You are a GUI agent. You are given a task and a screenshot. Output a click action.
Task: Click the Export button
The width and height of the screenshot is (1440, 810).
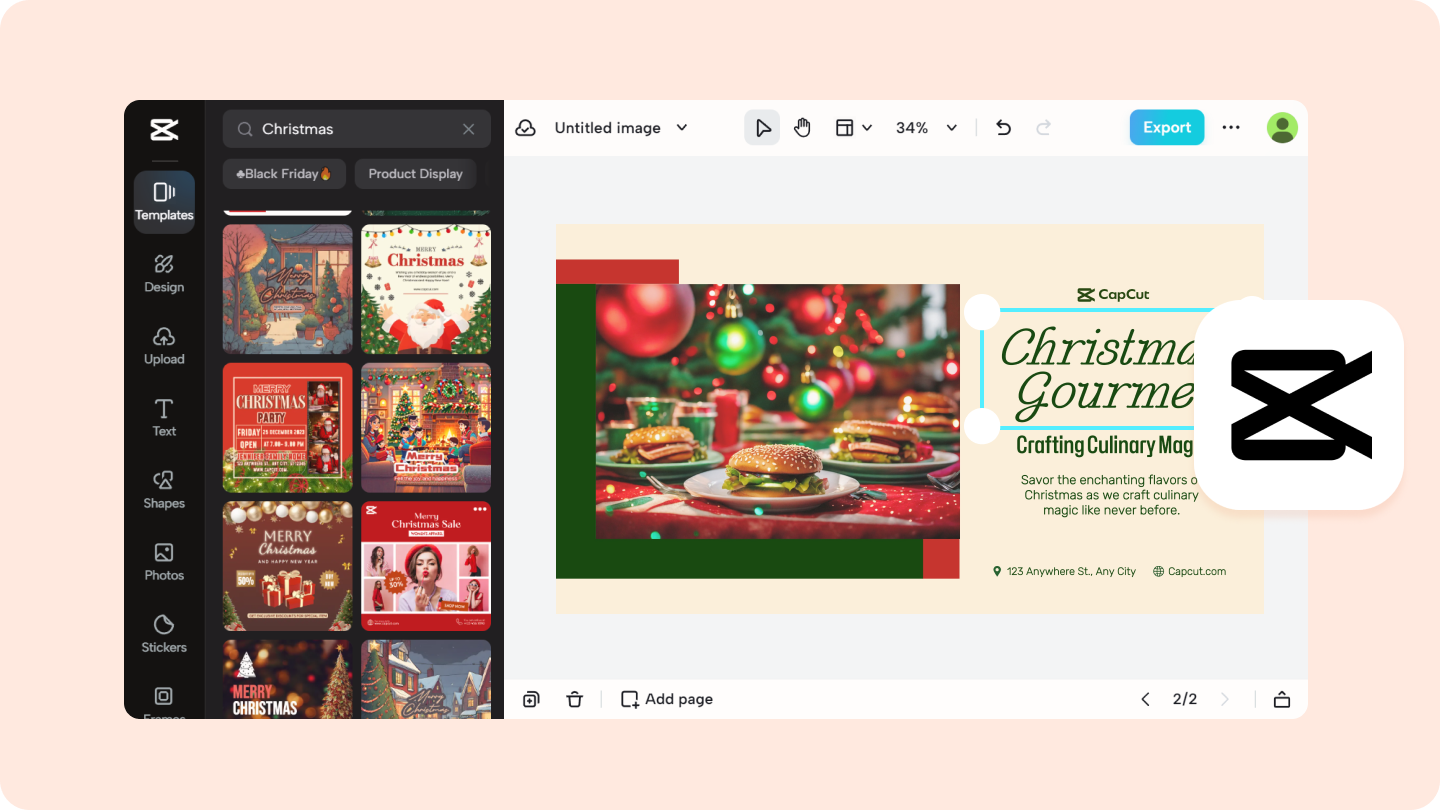(x=1166, y=127)
